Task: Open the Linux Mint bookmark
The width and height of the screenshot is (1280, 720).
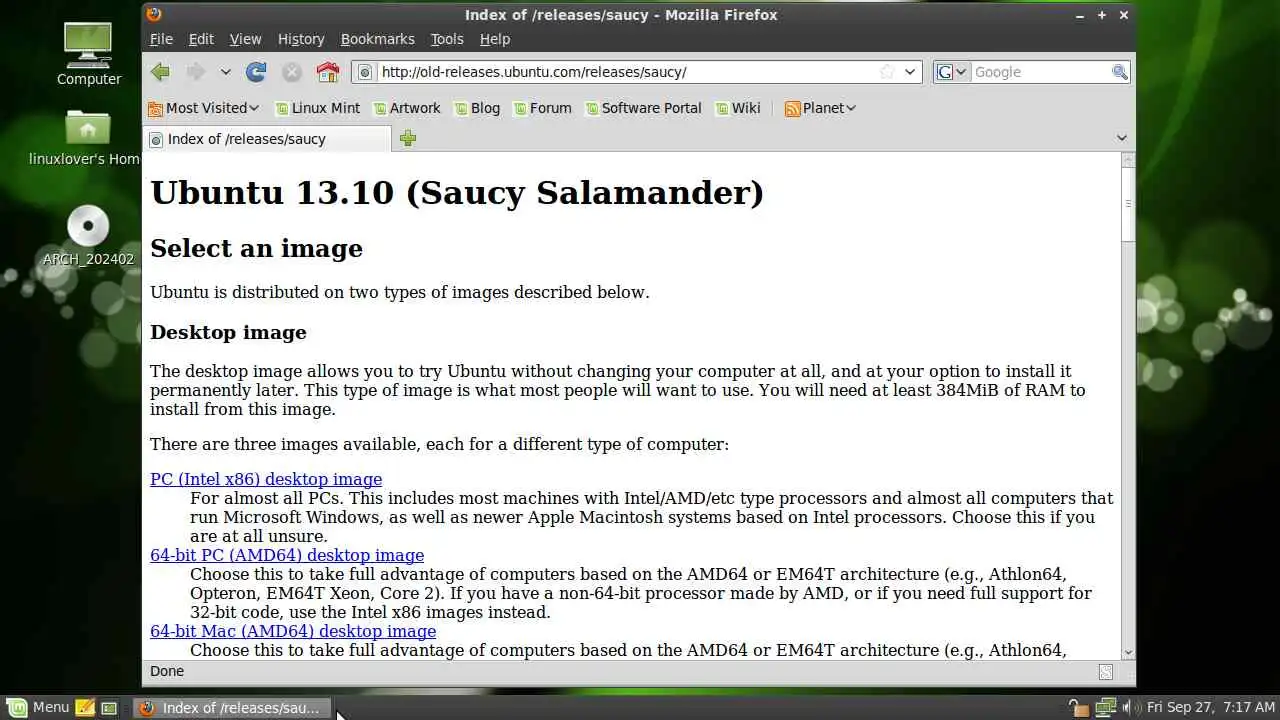Action: point(317,108)
